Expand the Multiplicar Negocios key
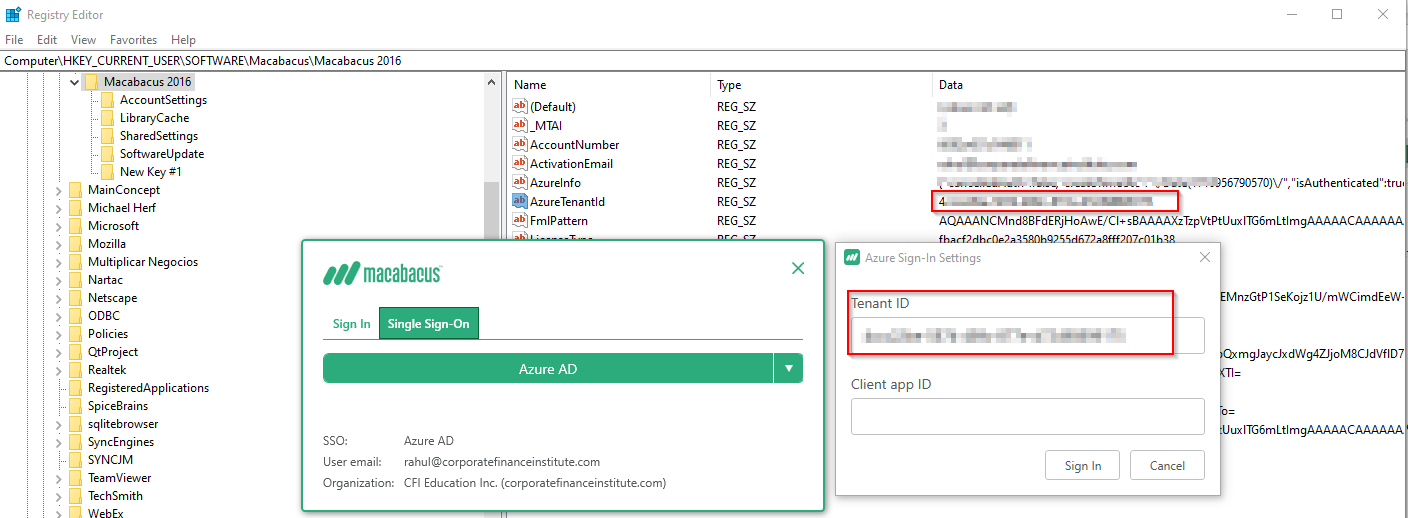Viewport: 1408px width, 518px height. 59,262
